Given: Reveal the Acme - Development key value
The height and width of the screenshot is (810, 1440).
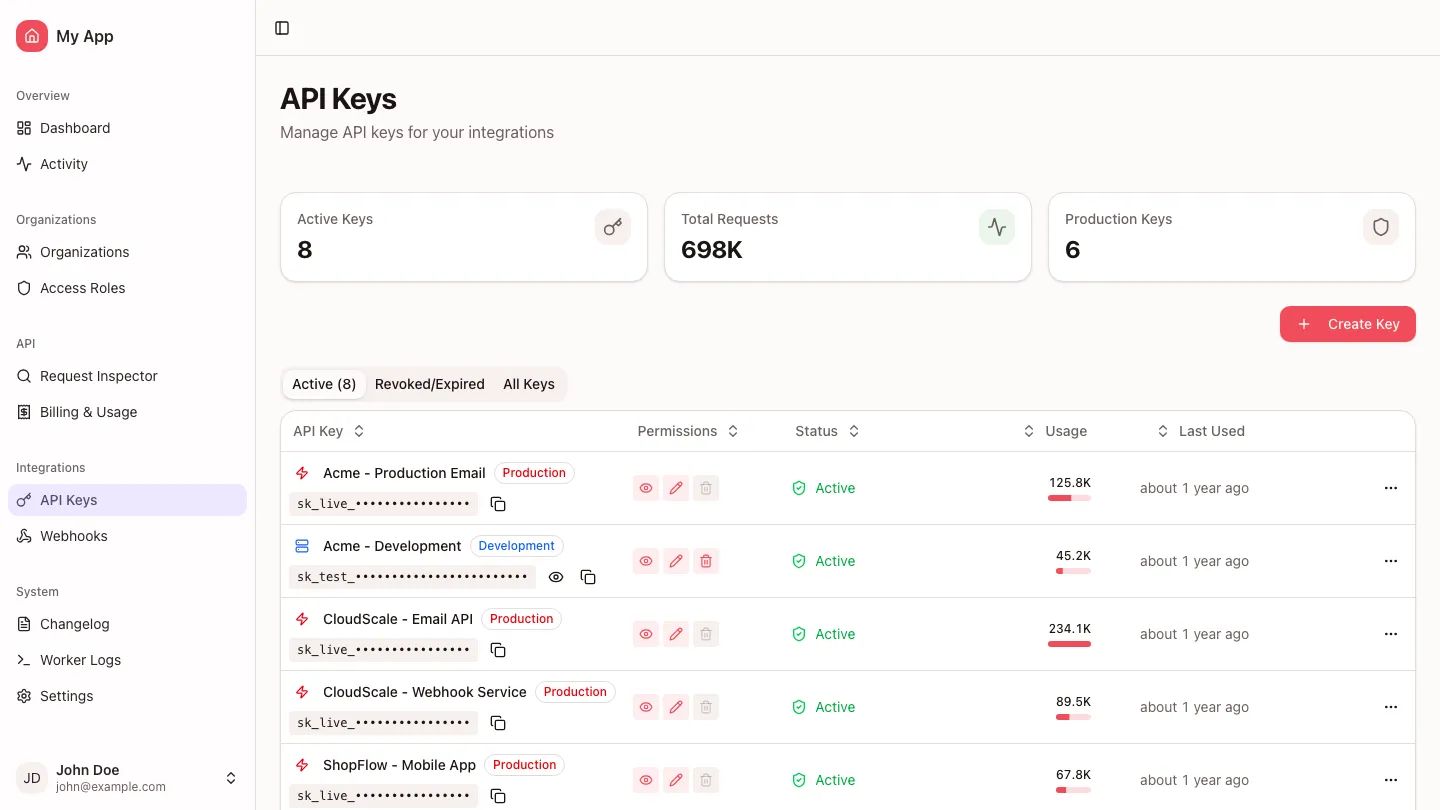Looking at the screenshot, I should click(x=556, y=577).
